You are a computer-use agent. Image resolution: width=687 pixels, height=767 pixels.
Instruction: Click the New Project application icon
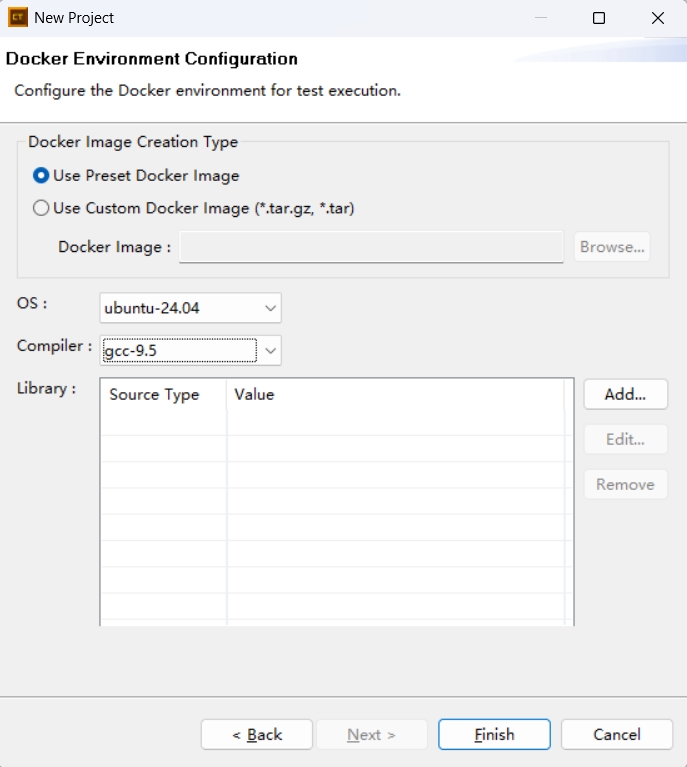(x=18, y=18)
